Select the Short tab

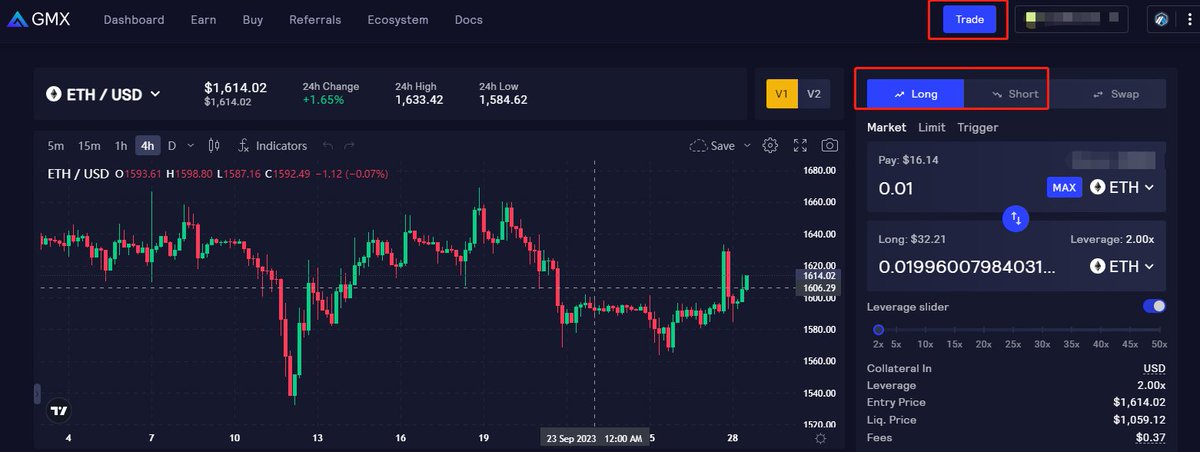[x=1015, y=94]
